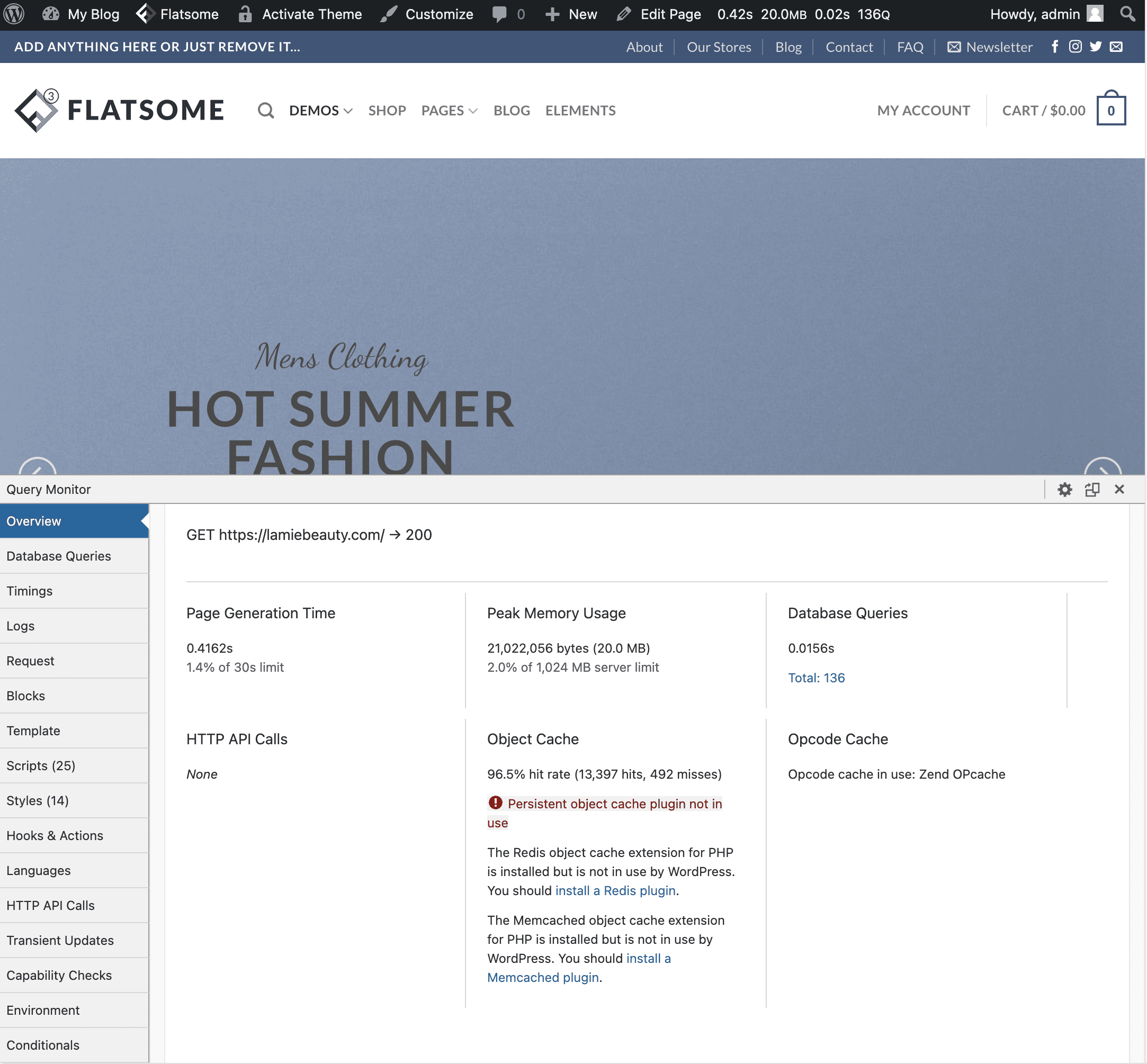
Task: Click the Total: 136 queries link
Action: point(816,678)
